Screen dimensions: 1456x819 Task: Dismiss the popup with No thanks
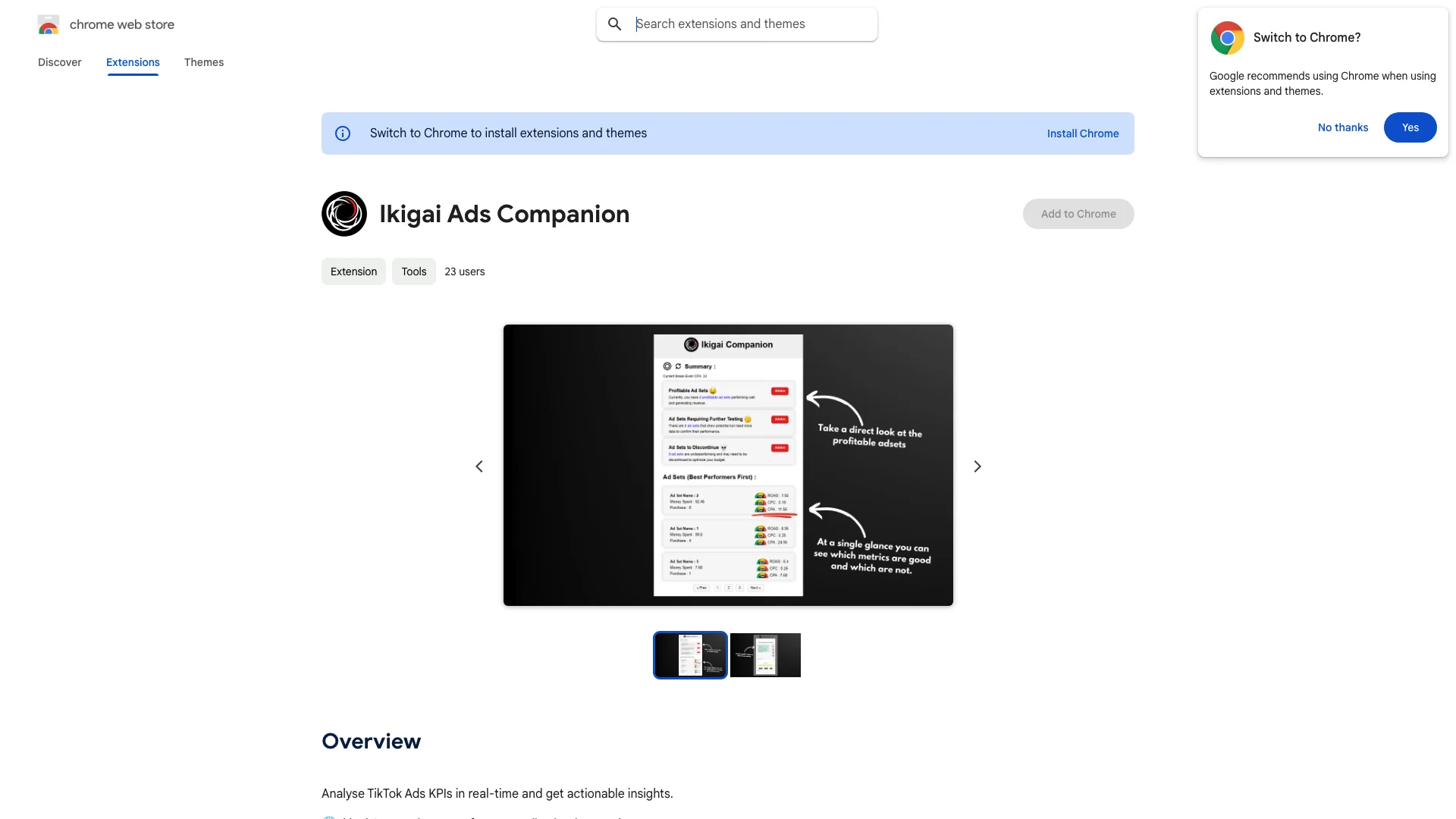pos(1343,127)
